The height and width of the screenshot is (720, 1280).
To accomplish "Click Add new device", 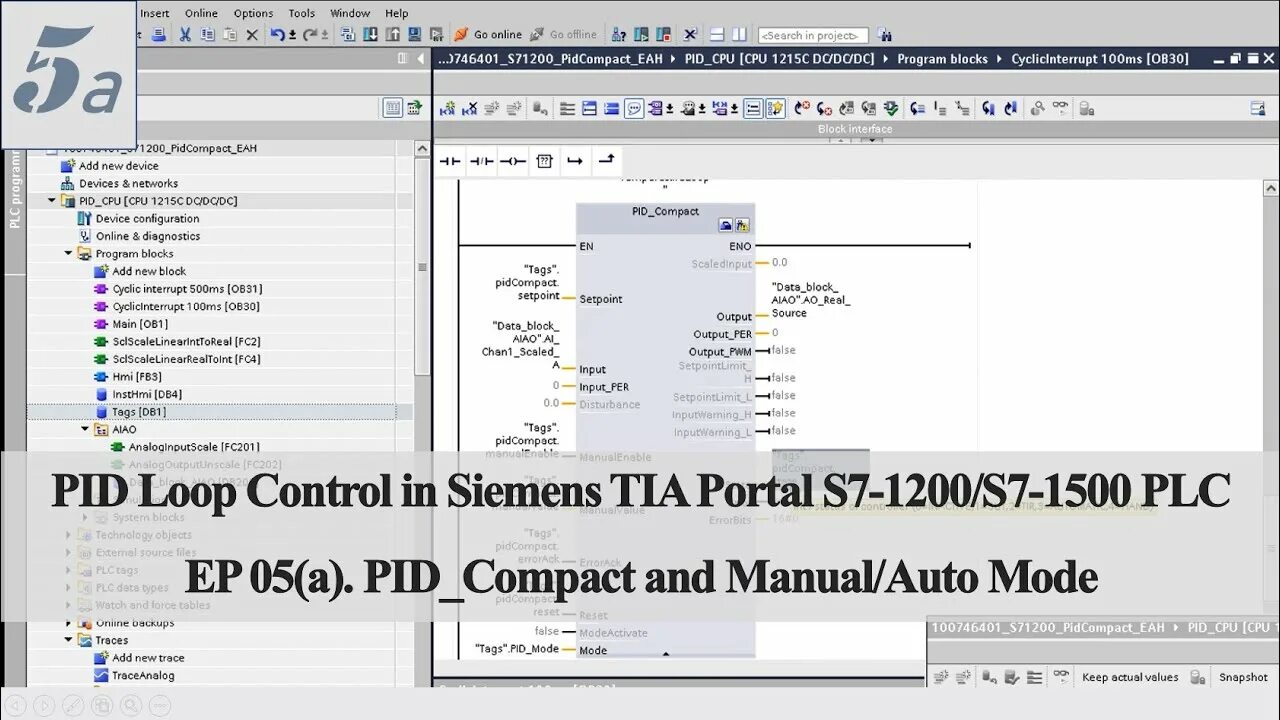I will pyautogui.click(x=119, y=166).
